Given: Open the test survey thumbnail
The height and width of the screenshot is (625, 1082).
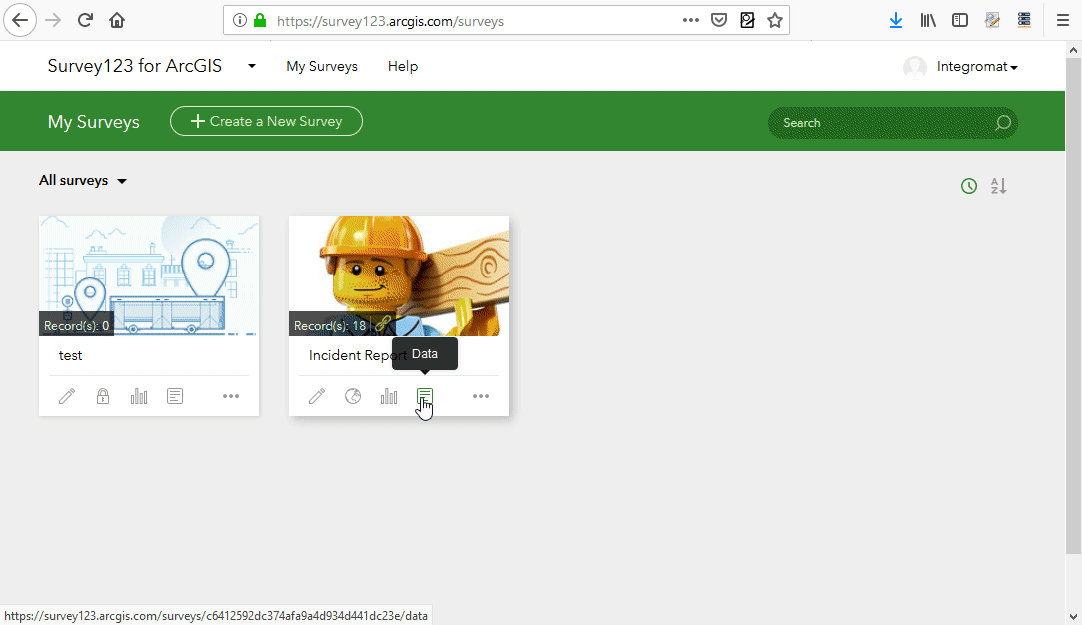Looking at the screenshot, I should [149, 276].
